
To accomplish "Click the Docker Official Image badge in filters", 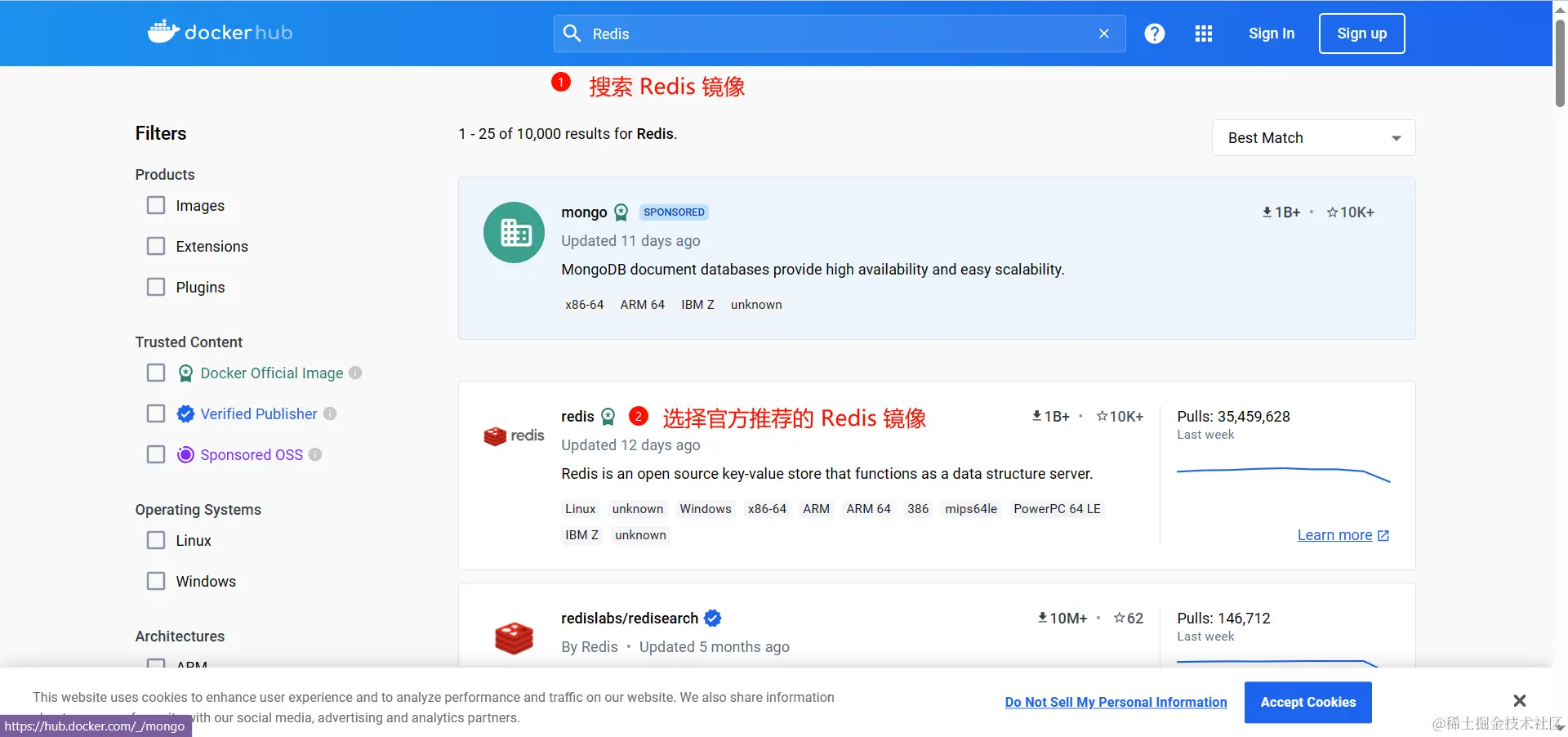I will click(x=186, y=373).
